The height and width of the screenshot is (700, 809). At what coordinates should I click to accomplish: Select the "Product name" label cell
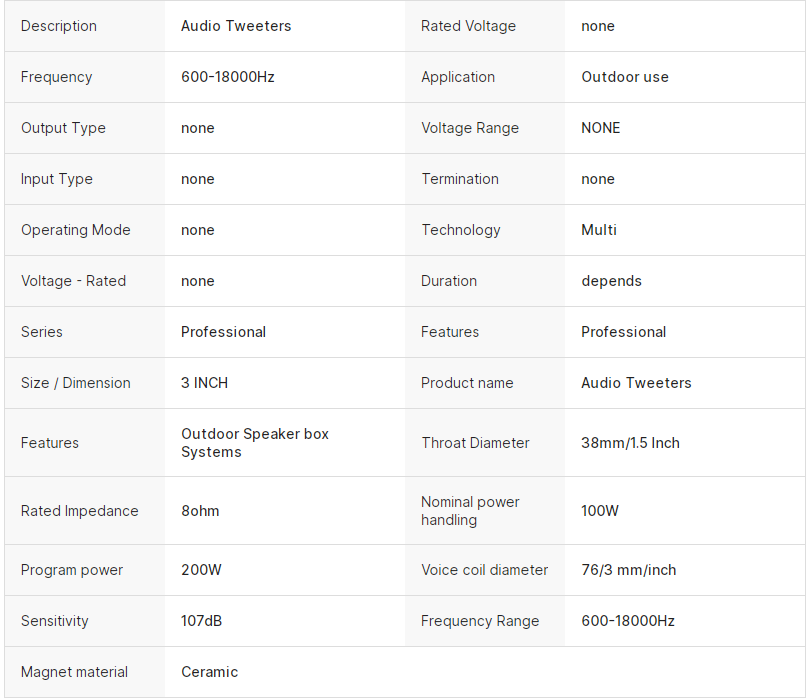coord(467,383)
